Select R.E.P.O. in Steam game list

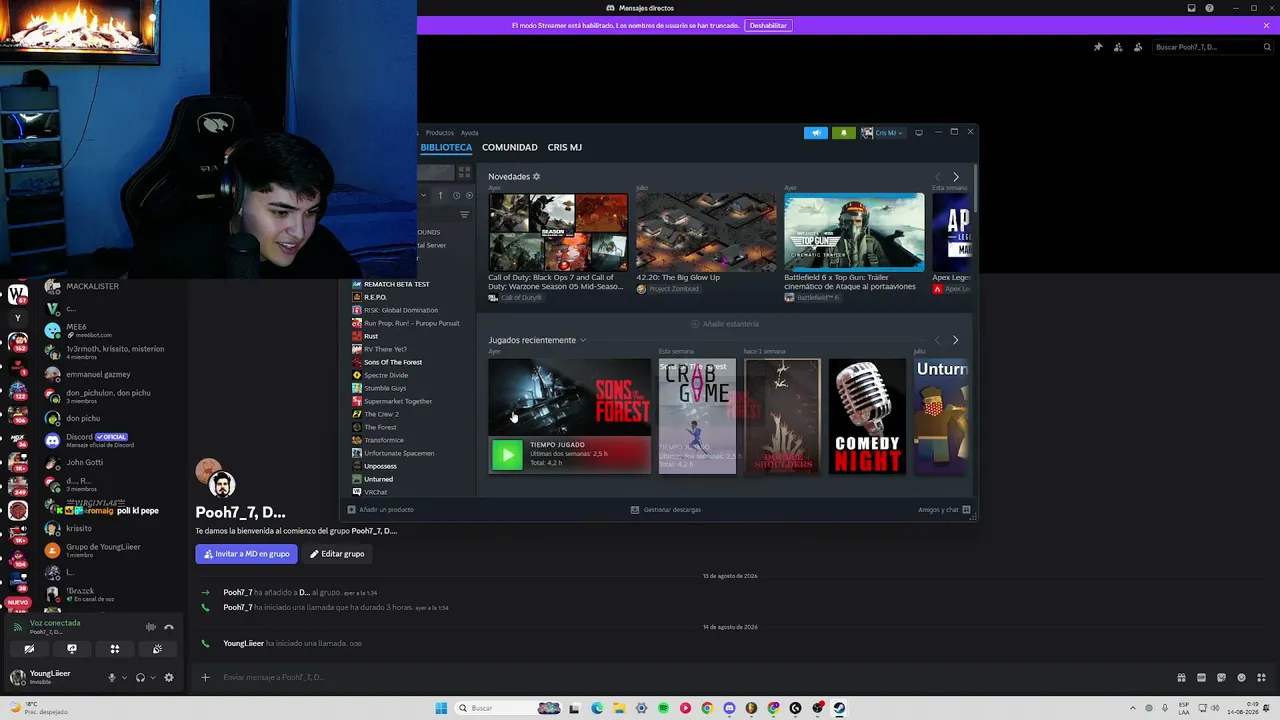[375, 297]
